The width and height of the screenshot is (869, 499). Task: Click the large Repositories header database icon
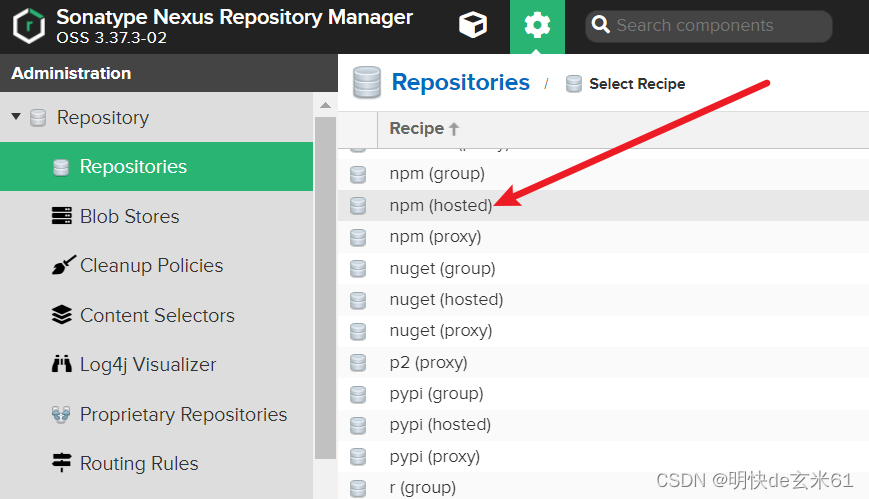[366, 82]
